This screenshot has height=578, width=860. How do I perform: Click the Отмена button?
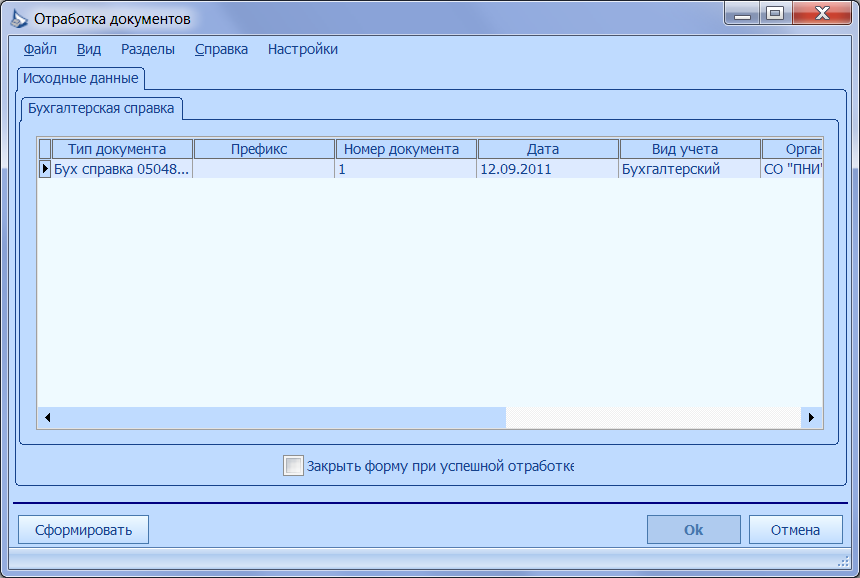click(x=795, y=530)
